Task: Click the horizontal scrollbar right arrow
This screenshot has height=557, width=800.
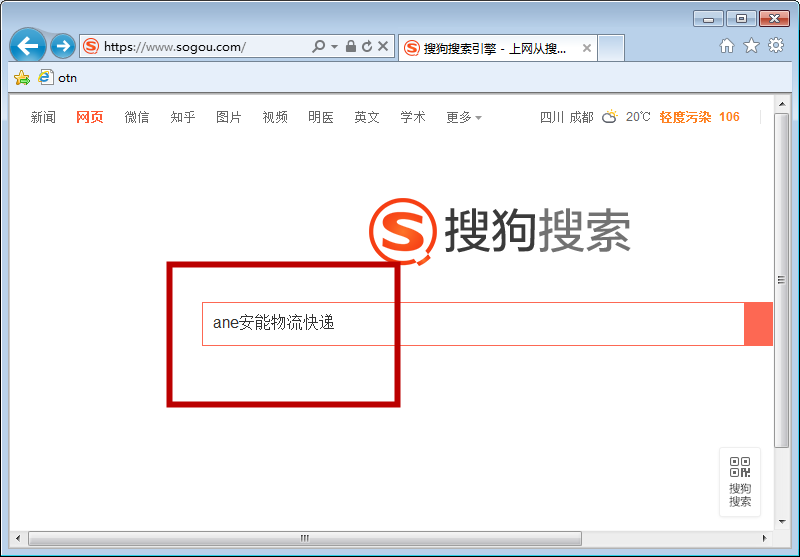Action: [764, 538]
